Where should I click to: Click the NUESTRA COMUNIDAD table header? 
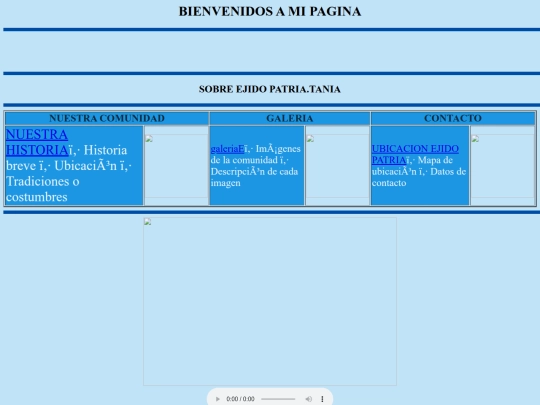pyautogui.click(x=107, y=118)
